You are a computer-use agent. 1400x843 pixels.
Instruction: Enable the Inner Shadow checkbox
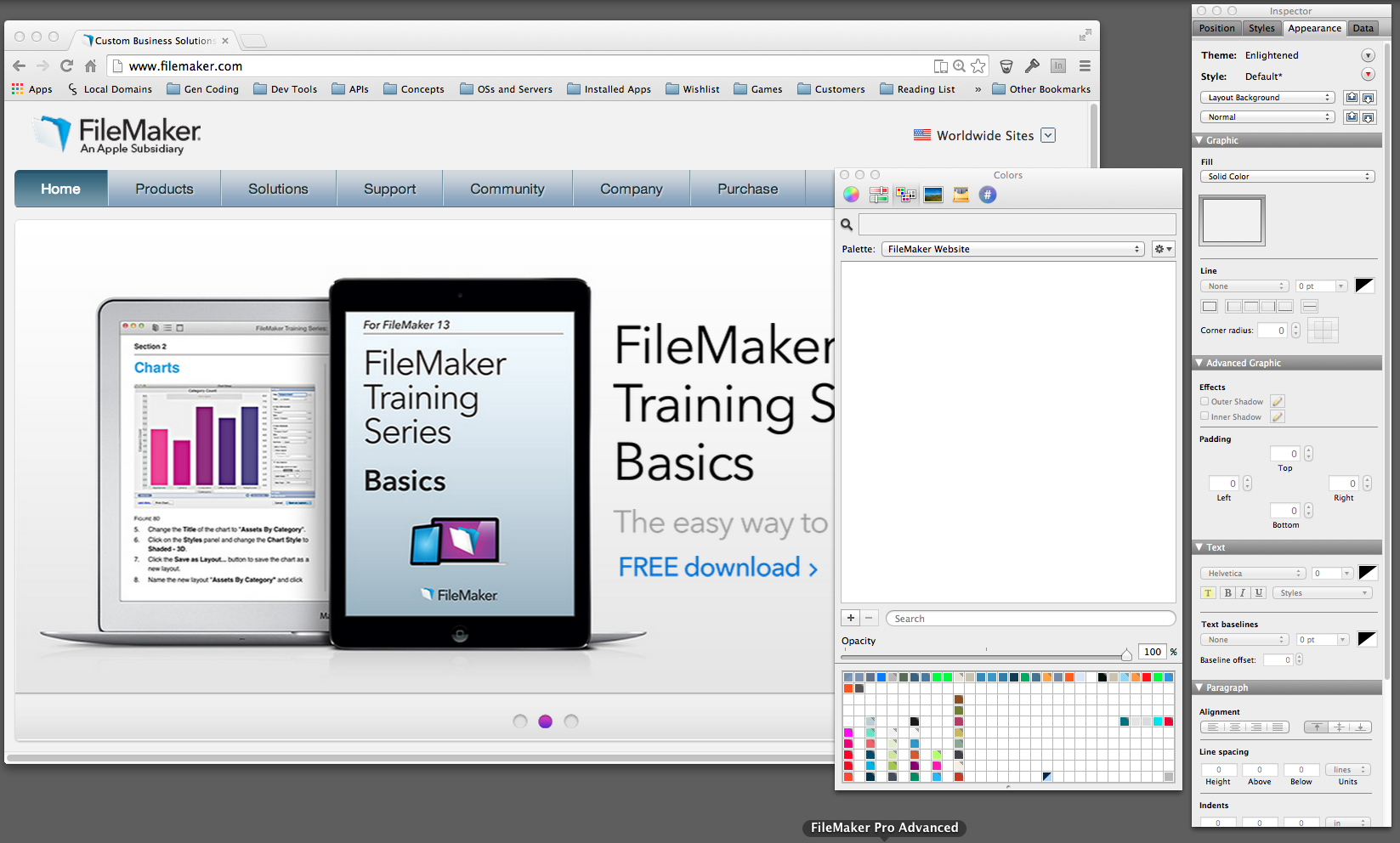tap(1204, 416)
